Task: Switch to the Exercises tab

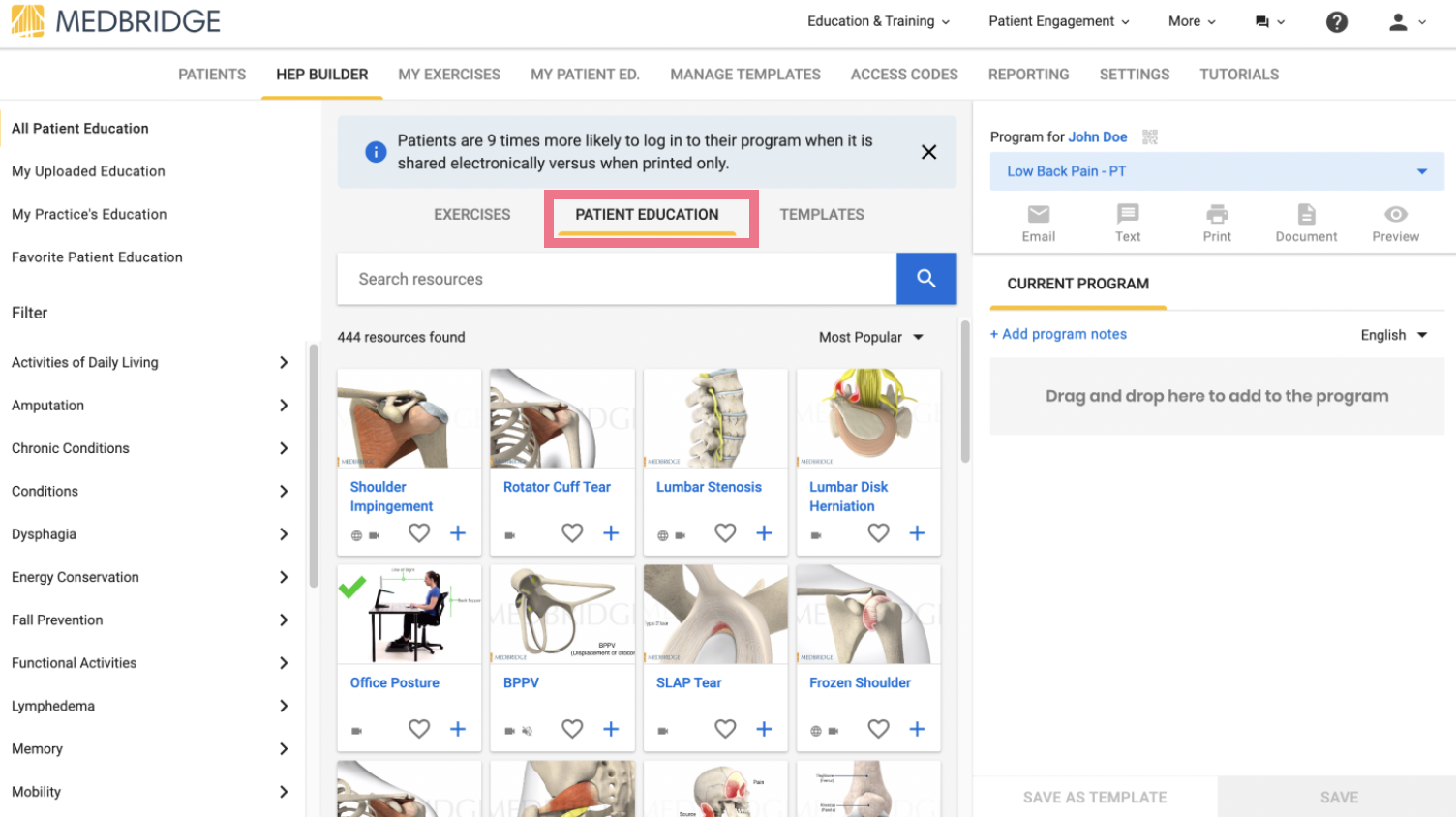Action: click(x=472, y=215)
